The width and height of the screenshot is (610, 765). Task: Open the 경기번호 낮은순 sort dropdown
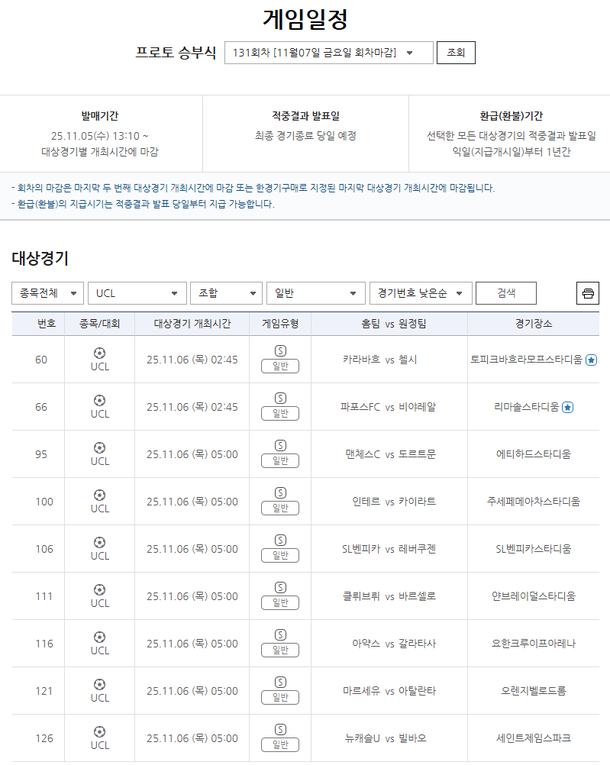pos(420,293)
